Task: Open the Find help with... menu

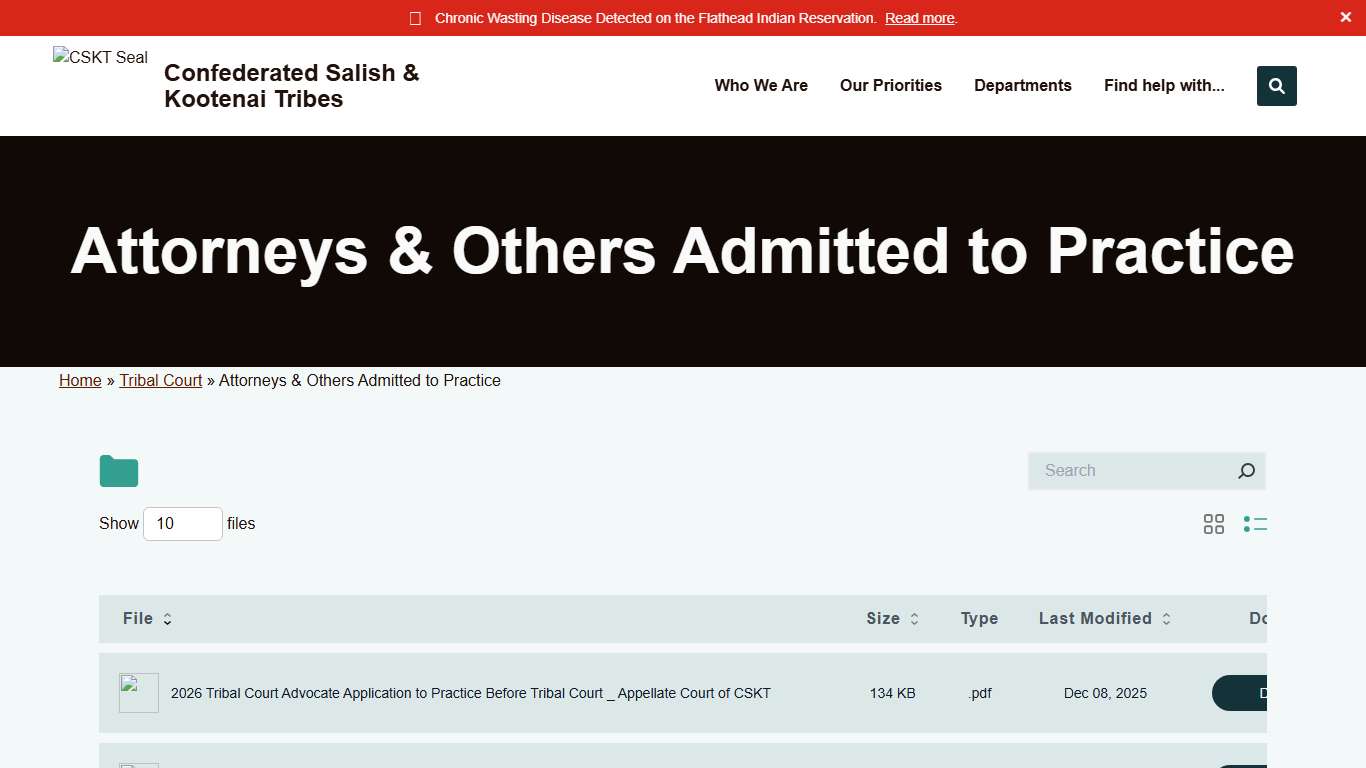Action: pyautogui.click(x=1163, y=86)
